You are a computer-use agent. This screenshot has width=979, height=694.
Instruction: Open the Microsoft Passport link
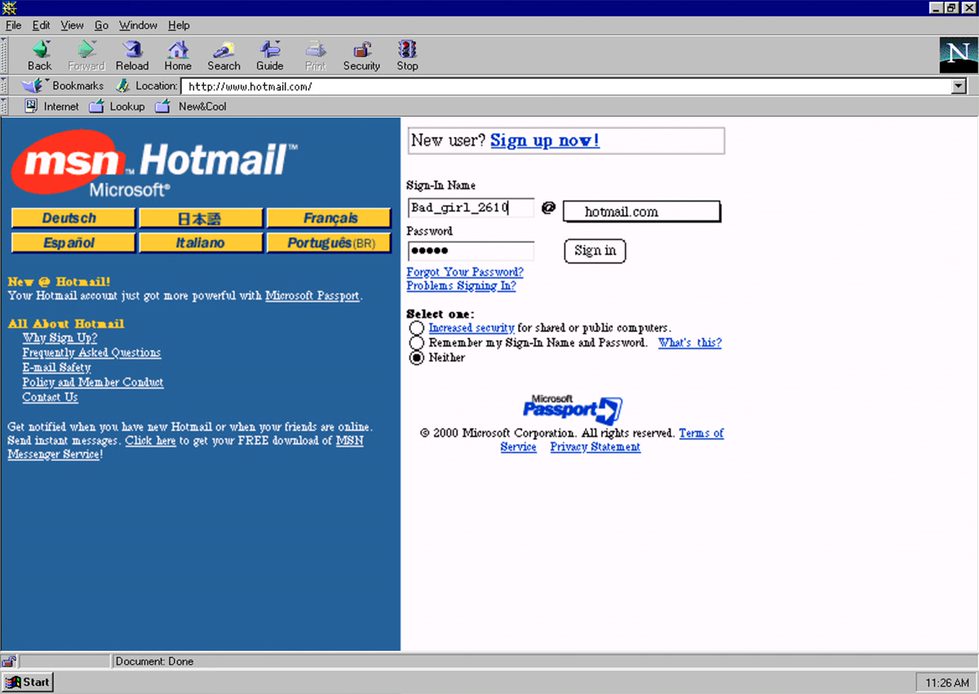click(x=312, y=296)
